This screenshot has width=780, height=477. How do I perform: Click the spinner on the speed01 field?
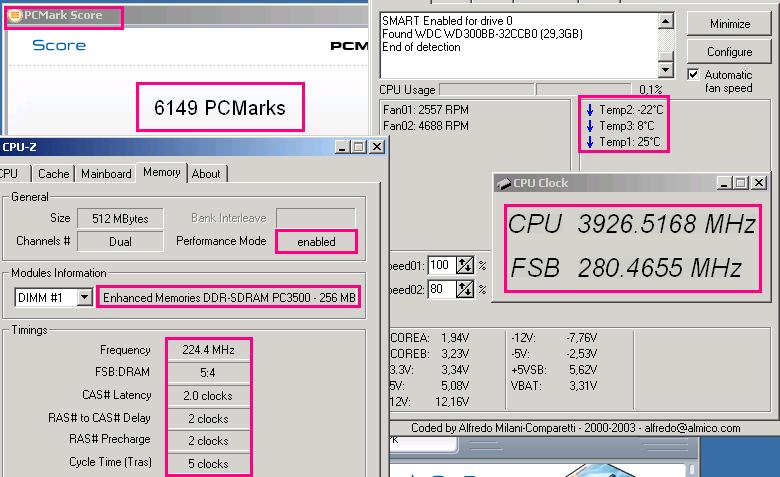click(465, 265)
